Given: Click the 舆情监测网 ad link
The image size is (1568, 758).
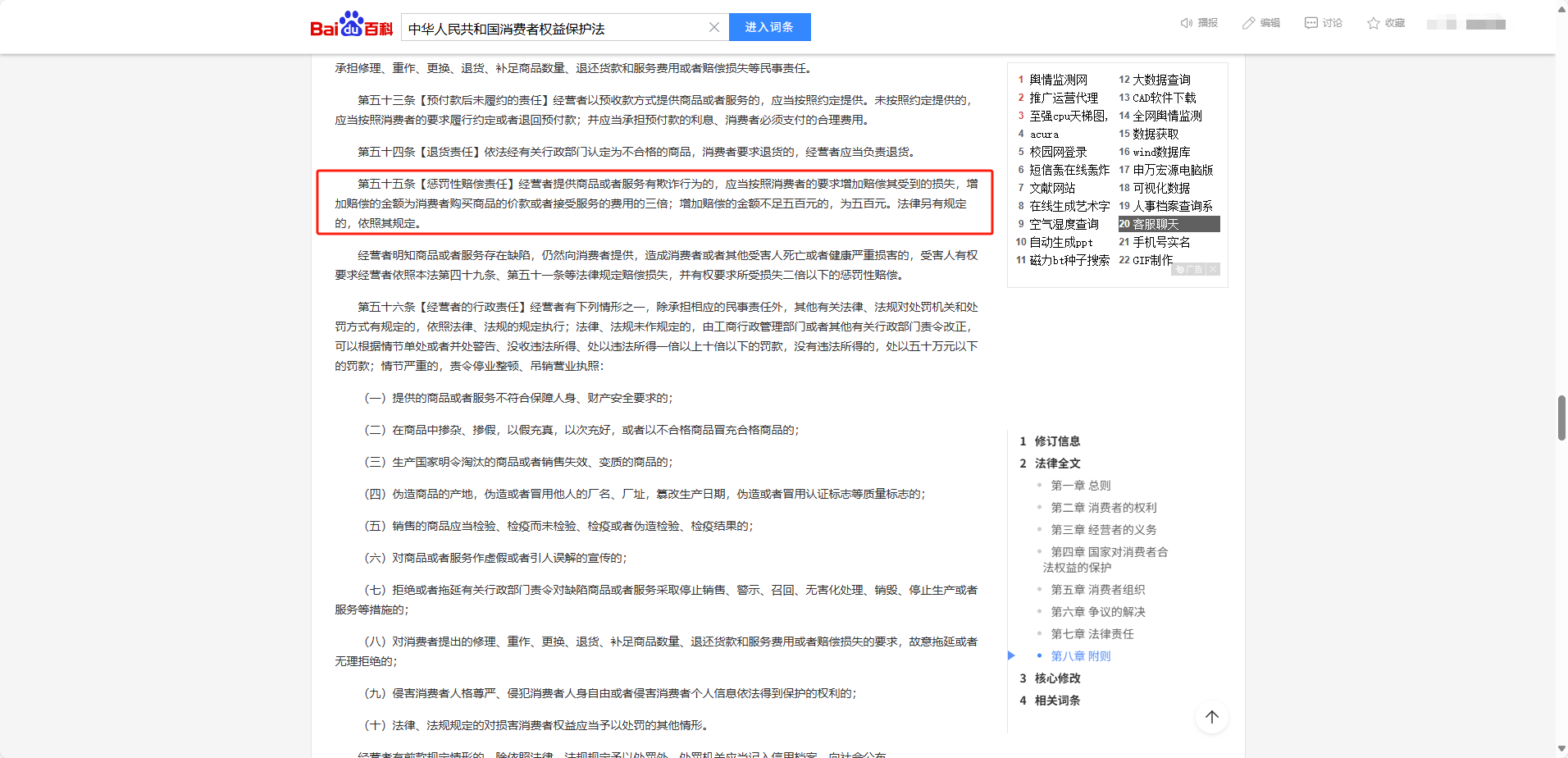Looking at the screenshot, I should coord(1058,80).
